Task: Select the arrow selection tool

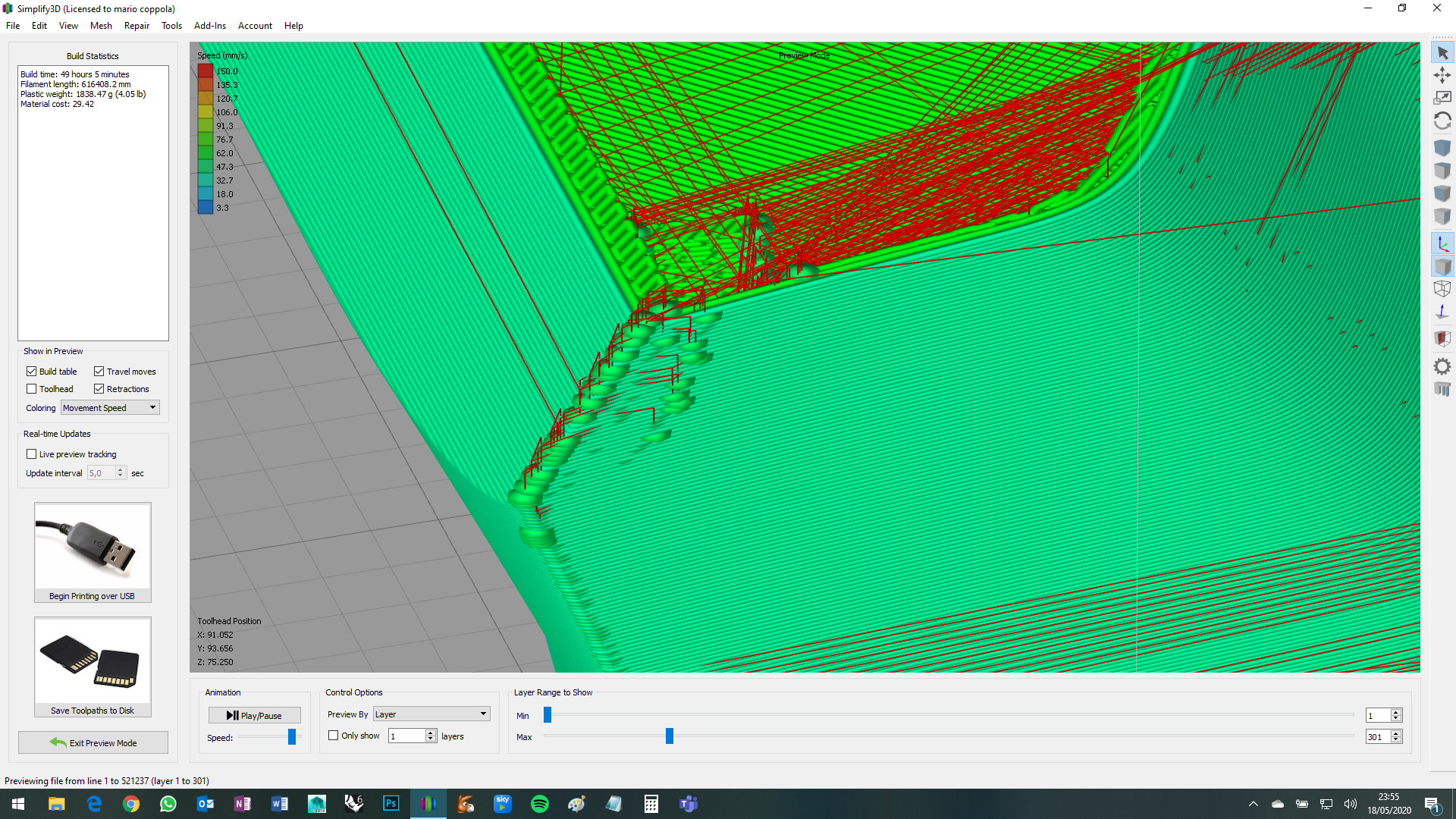Action: (x=1442, y=53)
